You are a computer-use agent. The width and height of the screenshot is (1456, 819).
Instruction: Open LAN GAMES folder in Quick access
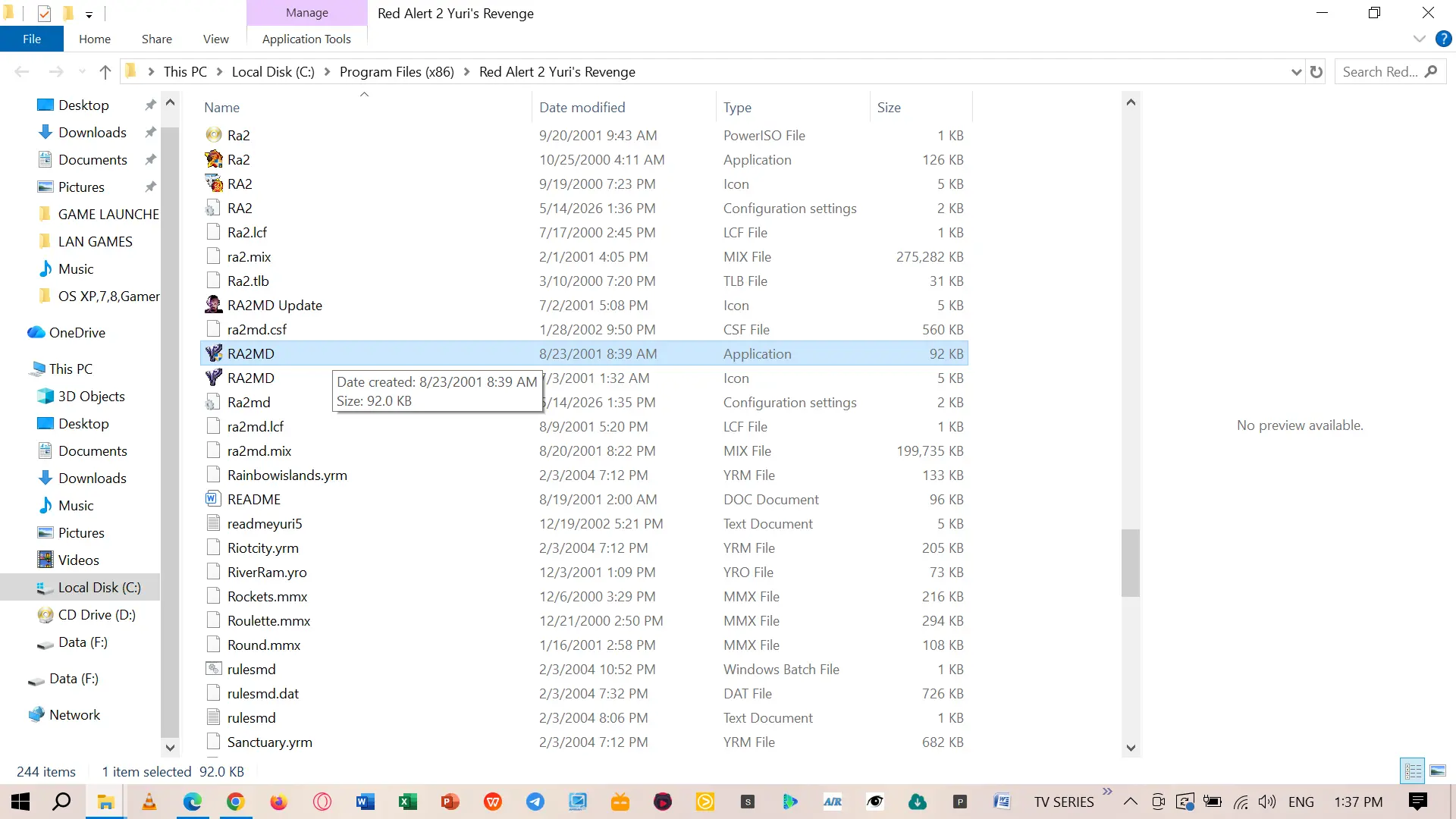[95, 241]
